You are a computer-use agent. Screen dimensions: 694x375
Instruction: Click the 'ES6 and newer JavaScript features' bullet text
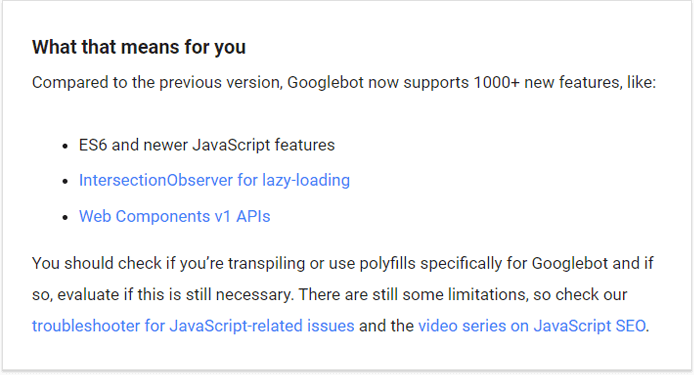[x=207, y=145]
